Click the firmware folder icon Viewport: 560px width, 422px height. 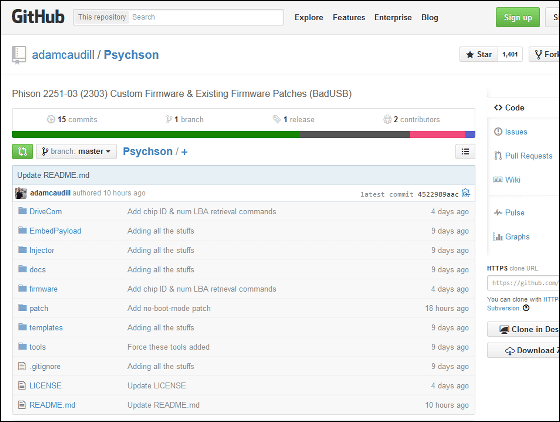coord(22,288)
